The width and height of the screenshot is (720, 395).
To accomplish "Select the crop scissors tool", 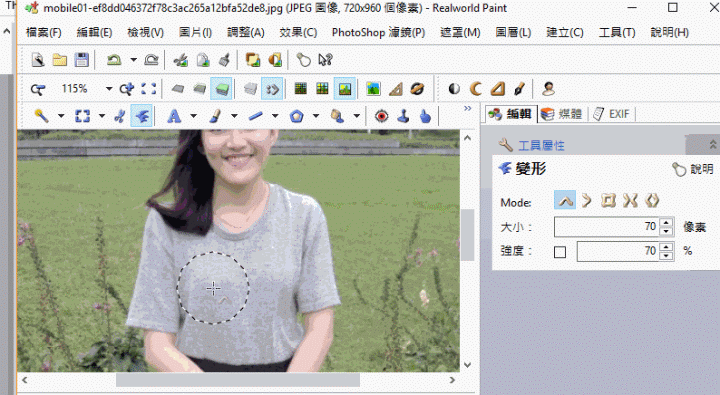I will 120,116.
